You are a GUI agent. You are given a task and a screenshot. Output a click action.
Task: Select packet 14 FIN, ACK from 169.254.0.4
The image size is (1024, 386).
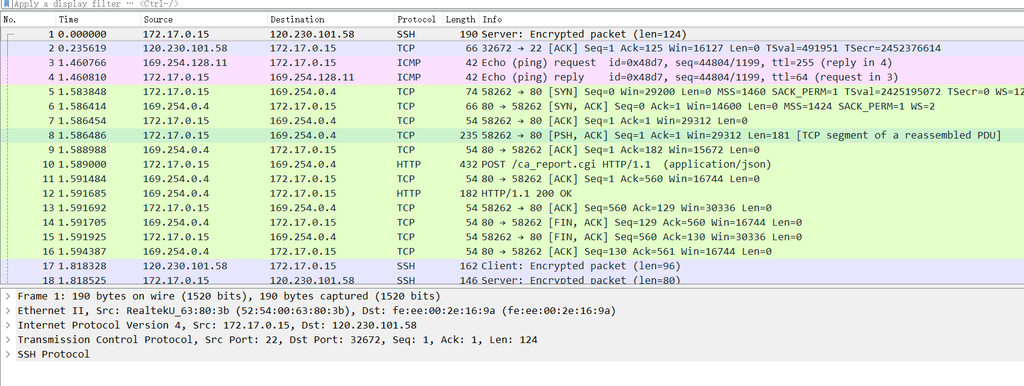[x=512, y=223]
